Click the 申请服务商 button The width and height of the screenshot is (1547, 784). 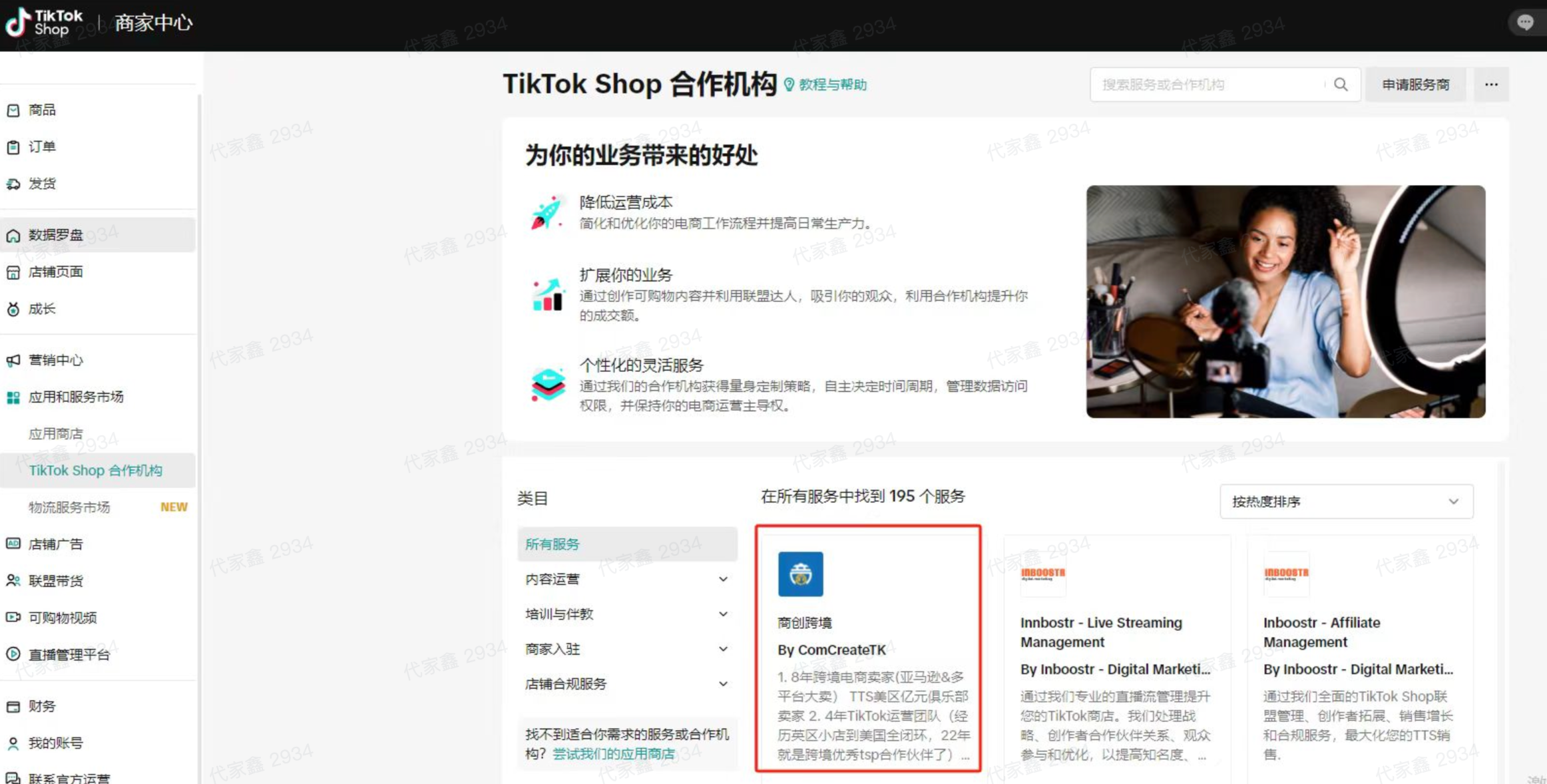[x=1415, y=85]
